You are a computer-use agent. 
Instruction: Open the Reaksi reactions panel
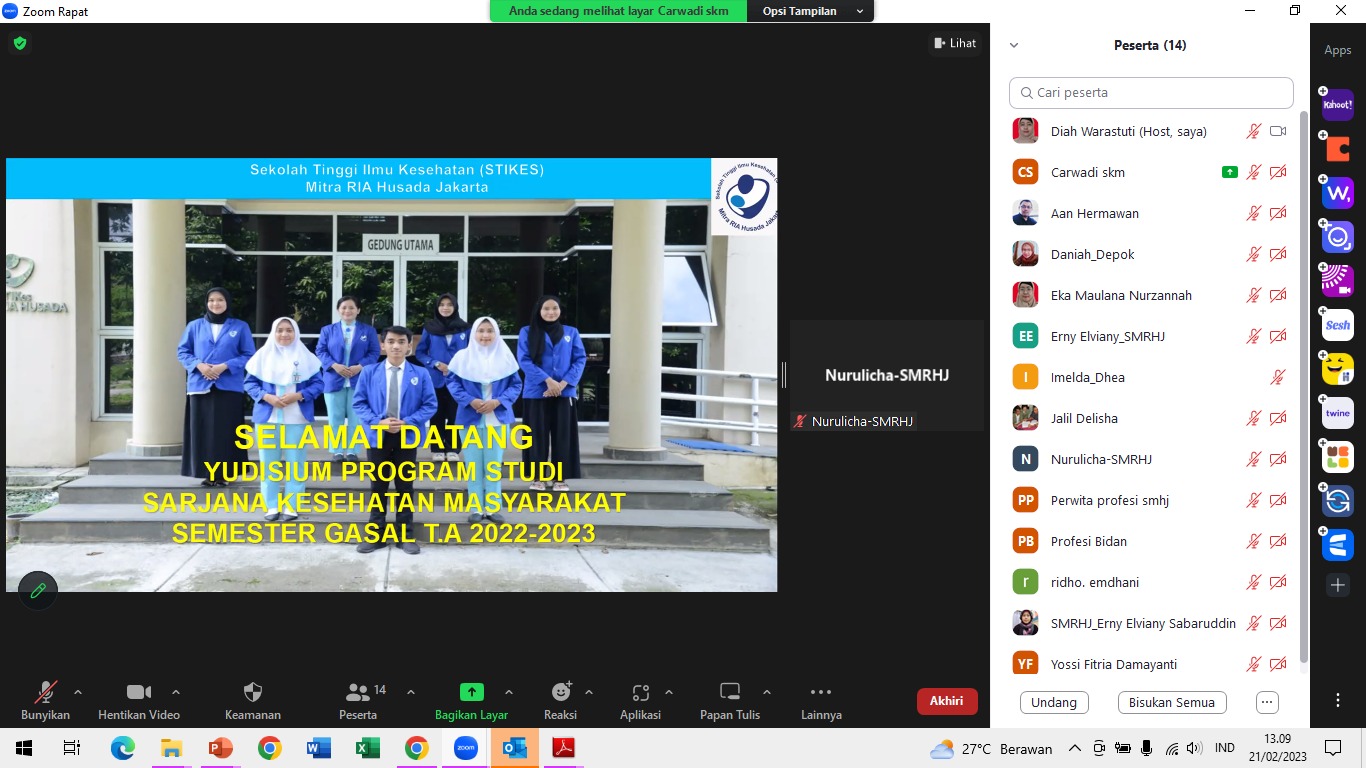[x=560, y=701]
